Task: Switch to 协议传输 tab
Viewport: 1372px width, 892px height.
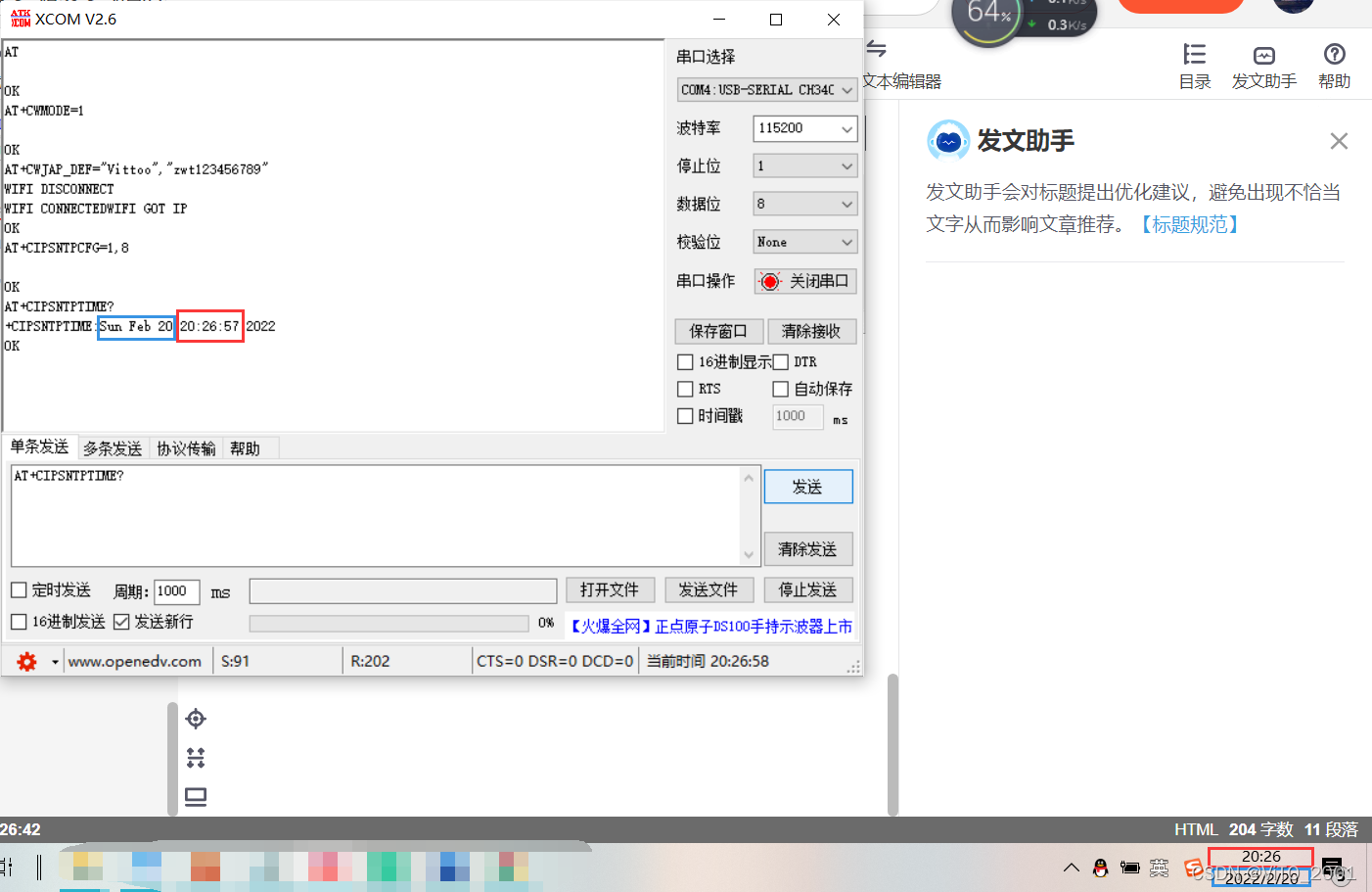Action: tap(186, 448)
